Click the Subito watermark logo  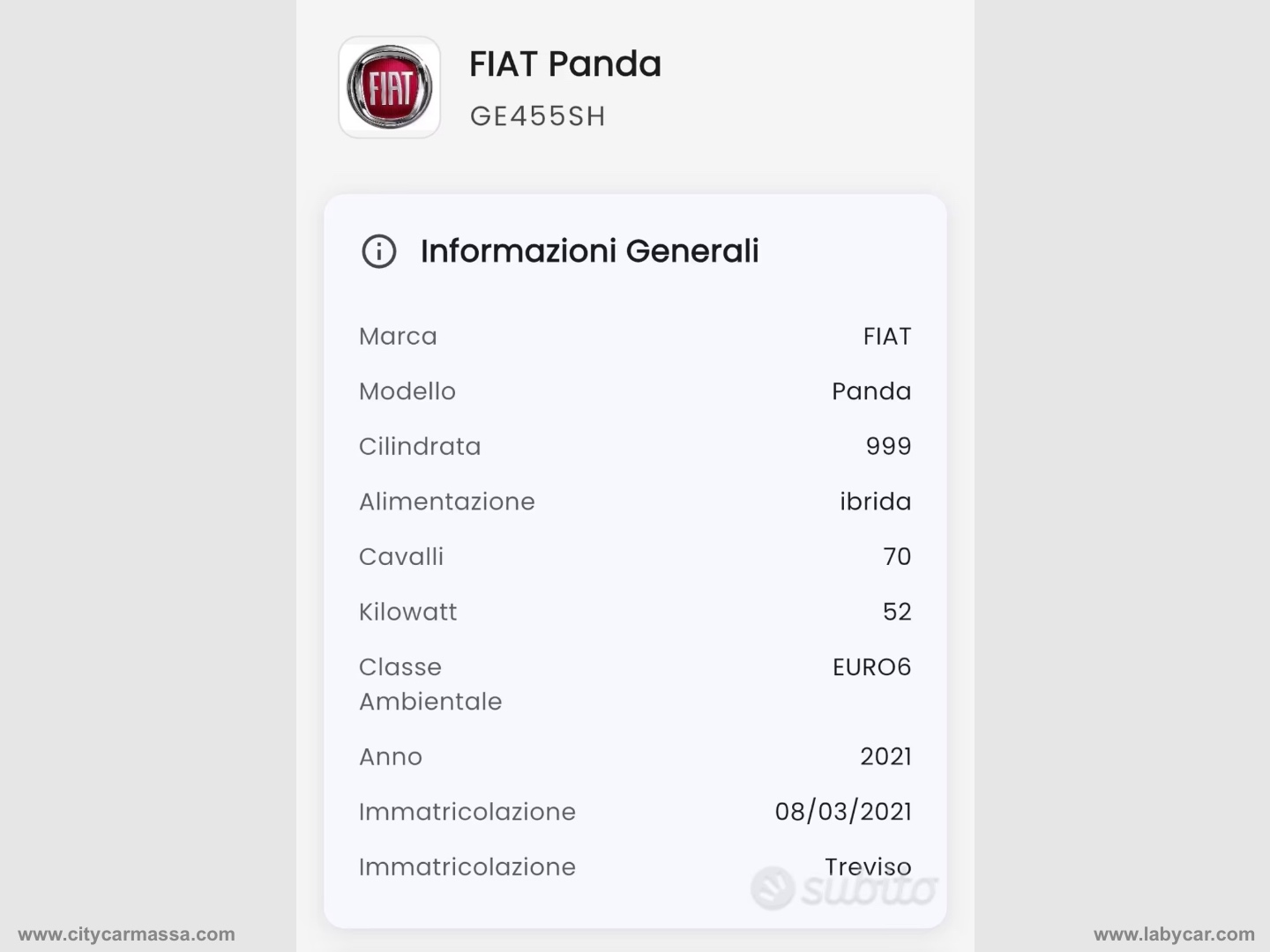(843, 889)
